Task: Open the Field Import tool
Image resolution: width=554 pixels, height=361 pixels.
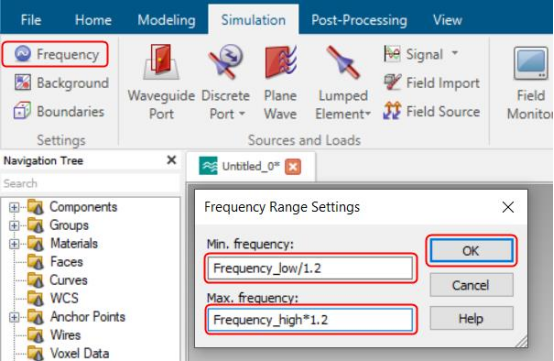Action: click(432, 83)
